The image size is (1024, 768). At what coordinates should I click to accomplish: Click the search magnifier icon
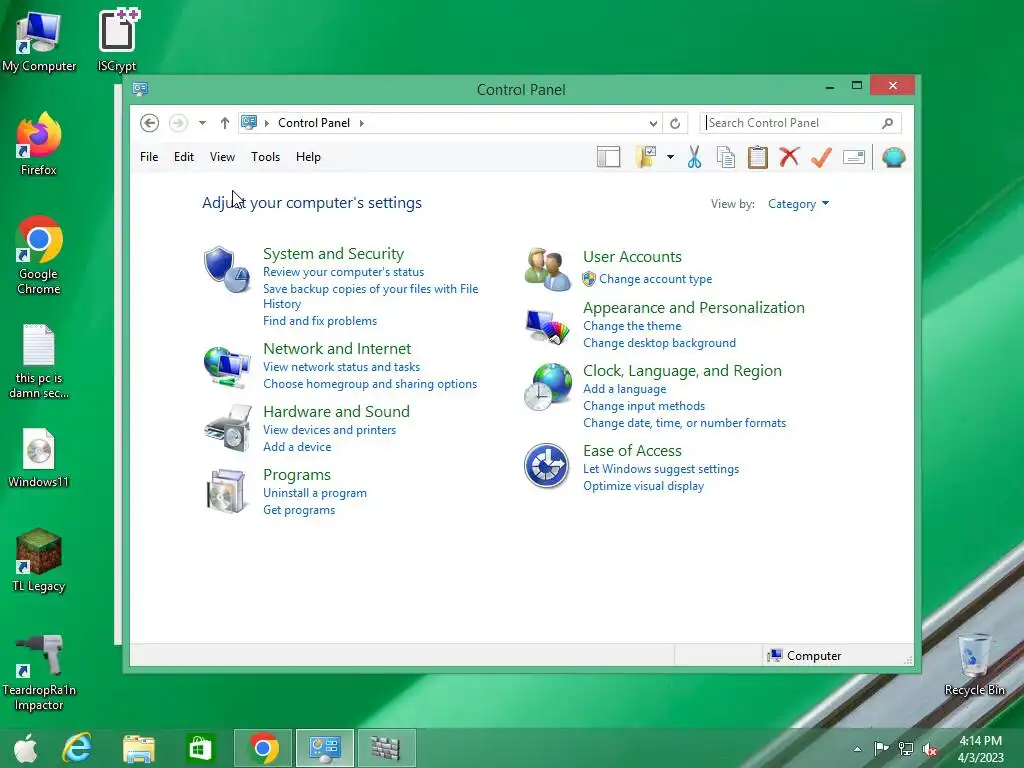(887, 123)
